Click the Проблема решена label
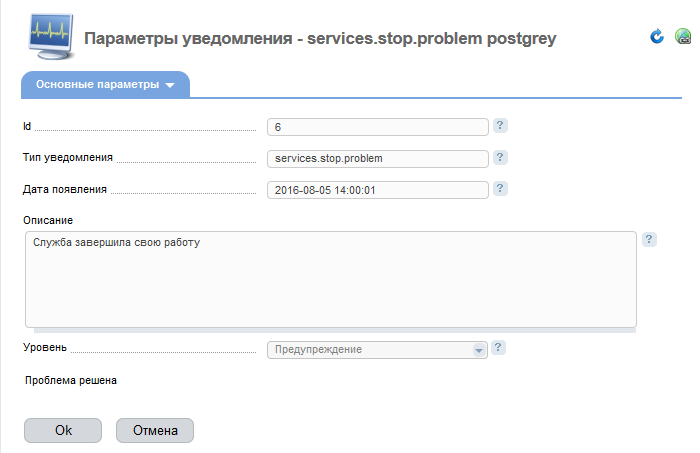 tap(71, 380)
